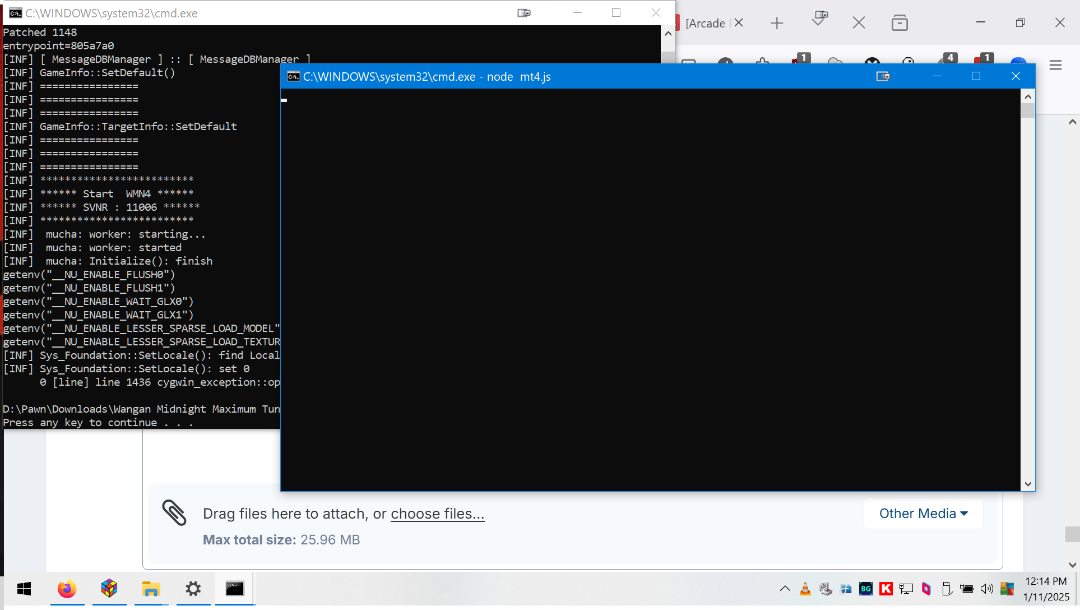
Task: Click the red K tray icon
Action: tap(886, 589)
